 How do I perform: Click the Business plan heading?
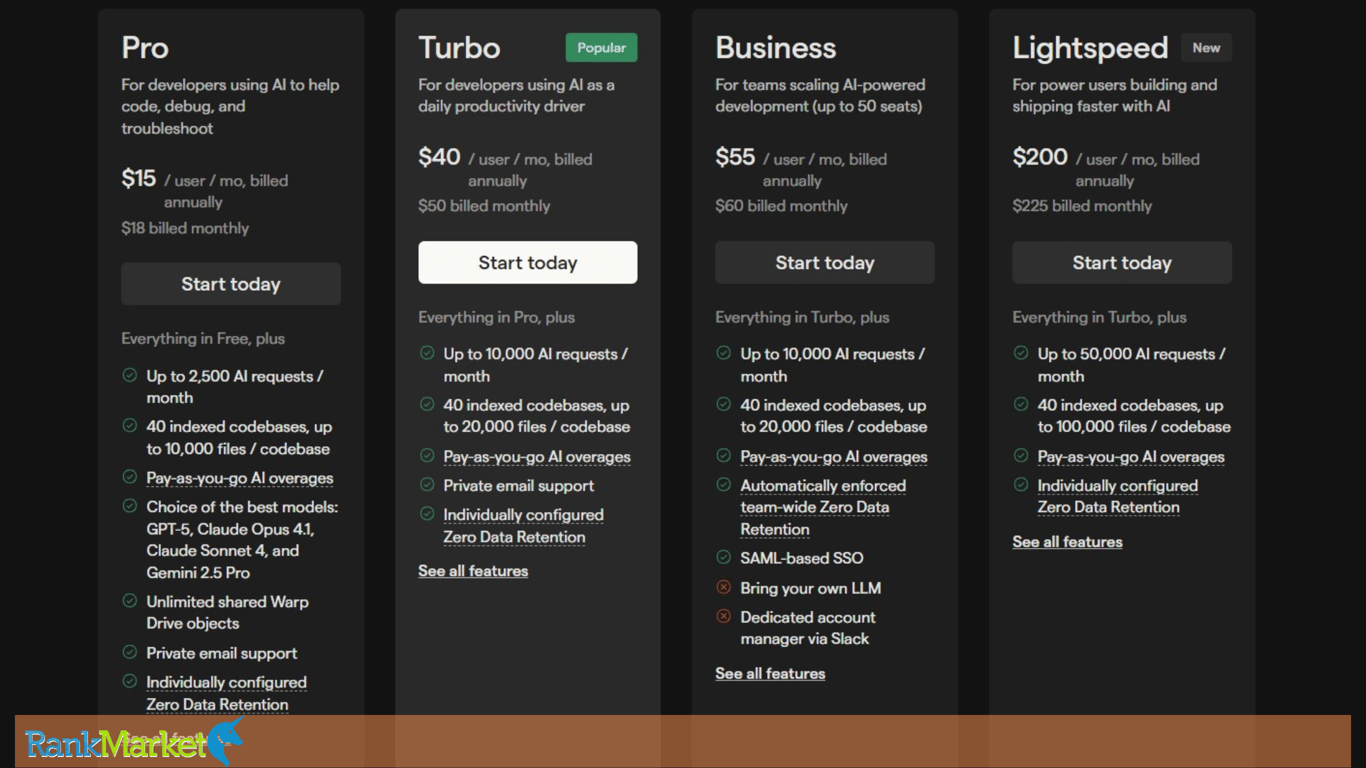click(775, 48)
